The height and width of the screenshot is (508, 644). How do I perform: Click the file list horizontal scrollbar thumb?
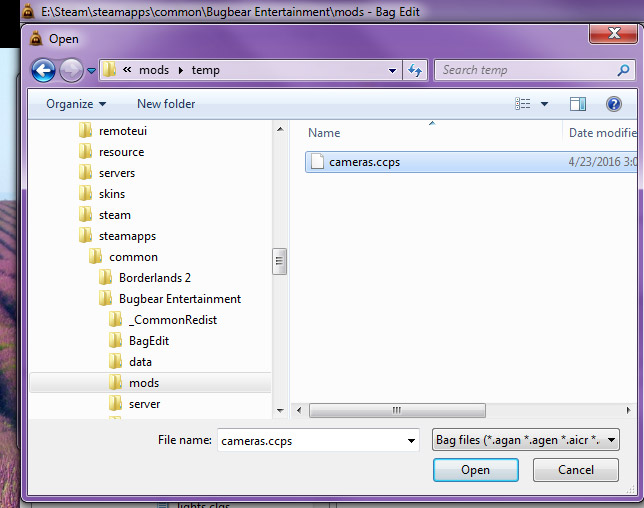click(397, 410)
